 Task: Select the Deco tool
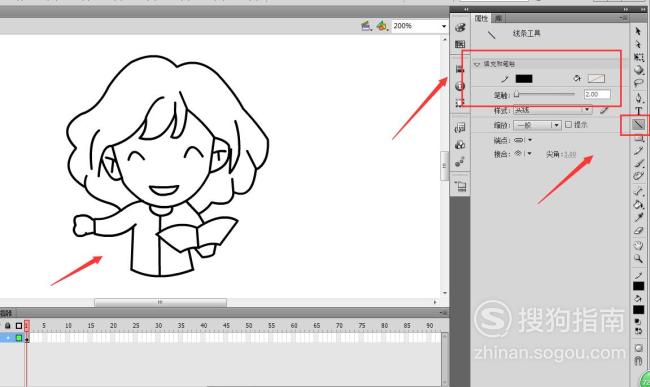[x=638, y=176]
